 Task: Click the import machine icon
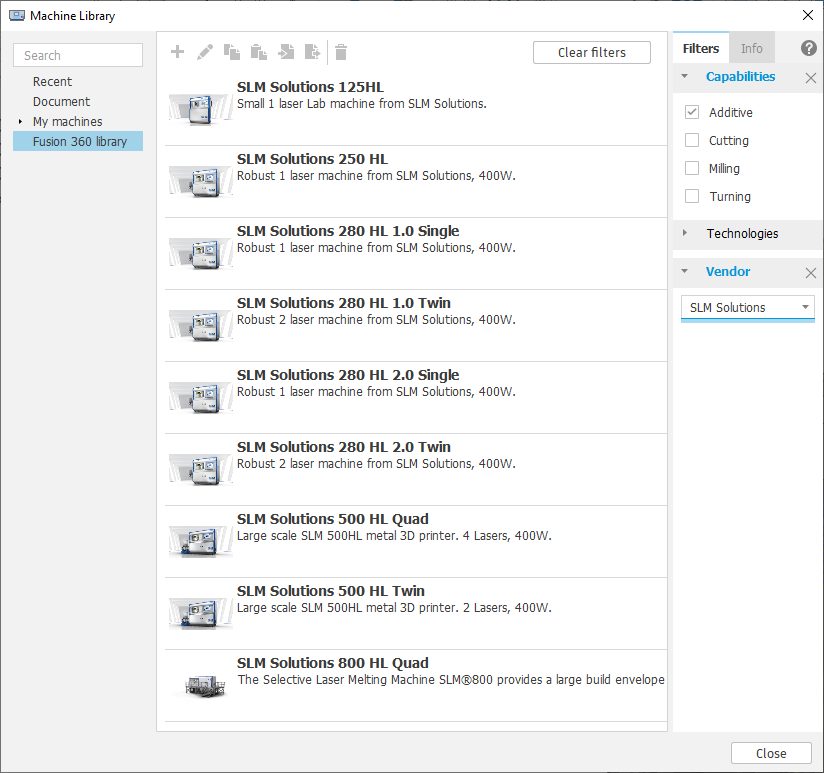point(286,51)
